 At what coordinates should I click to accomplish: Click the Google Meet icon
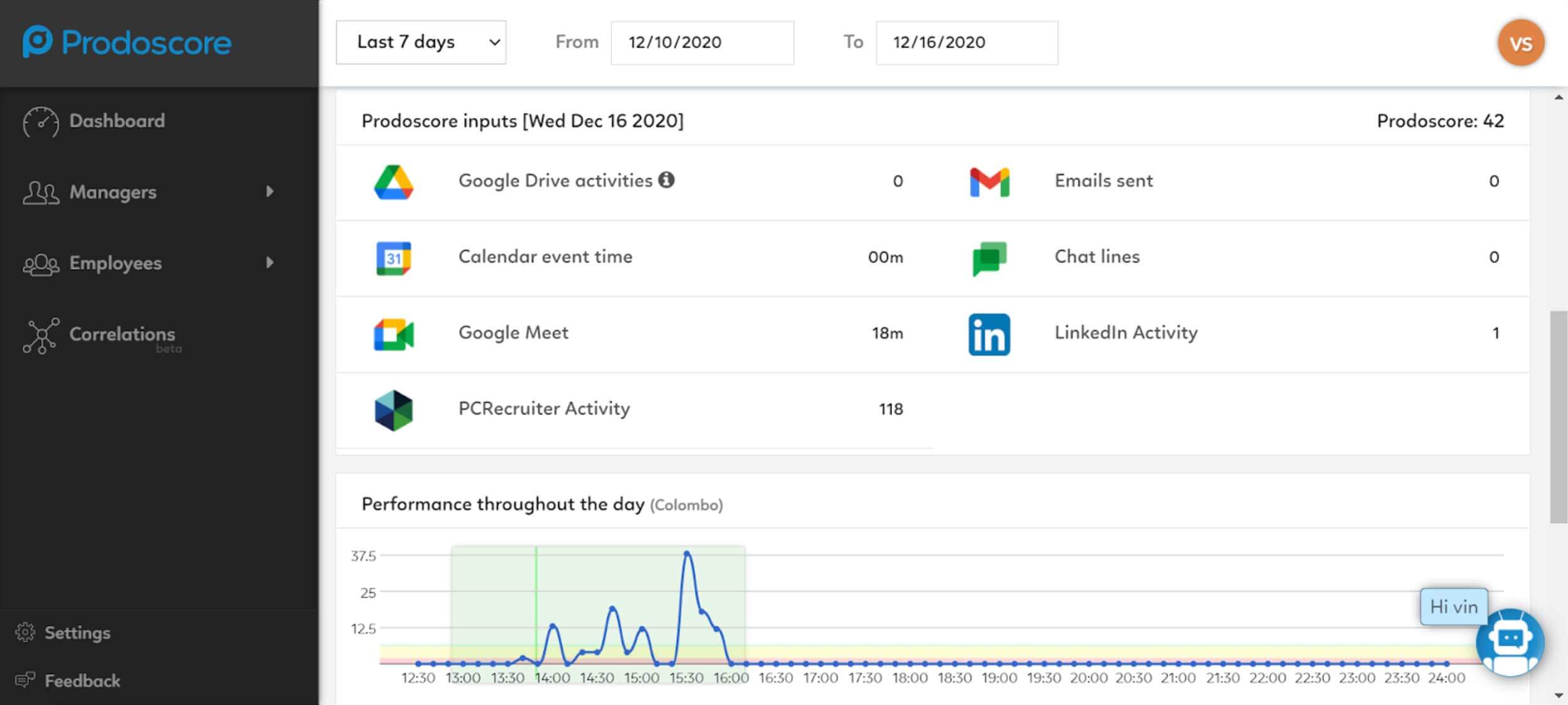(x=393, y=334)
